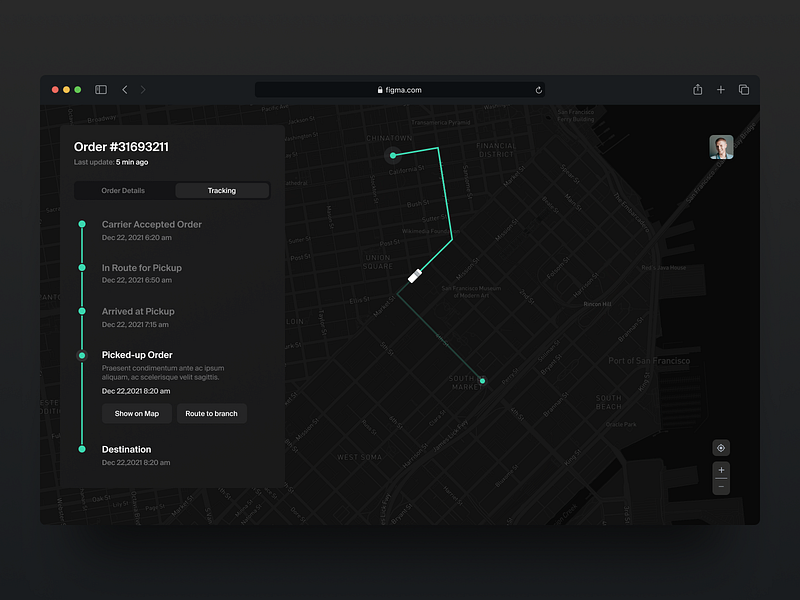Switch to the Tracking tab
The image size is (800, 600).
click(x=221, y=190)
